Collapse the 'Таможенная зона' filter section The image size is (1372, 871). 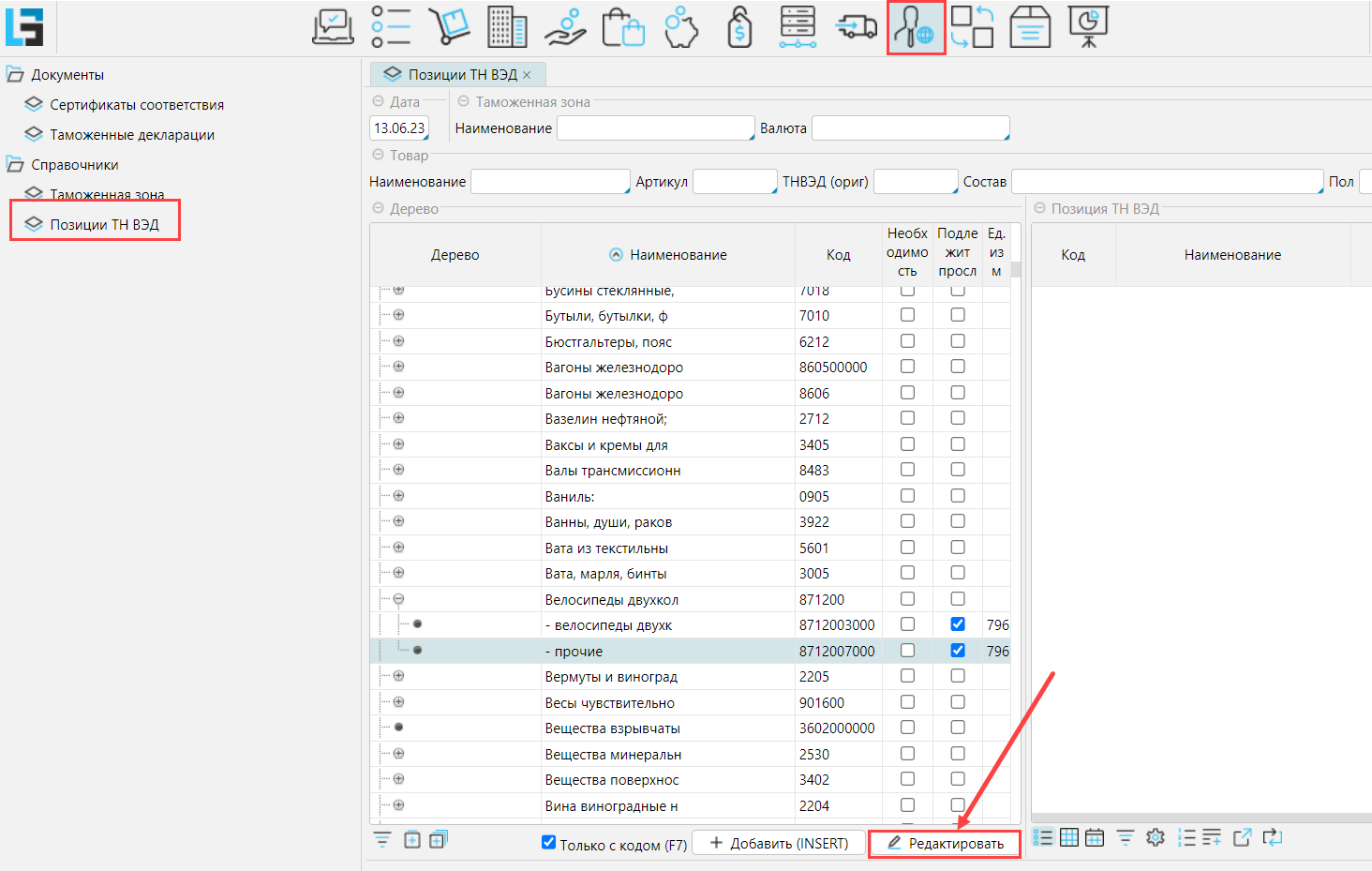tap(463, 101)
